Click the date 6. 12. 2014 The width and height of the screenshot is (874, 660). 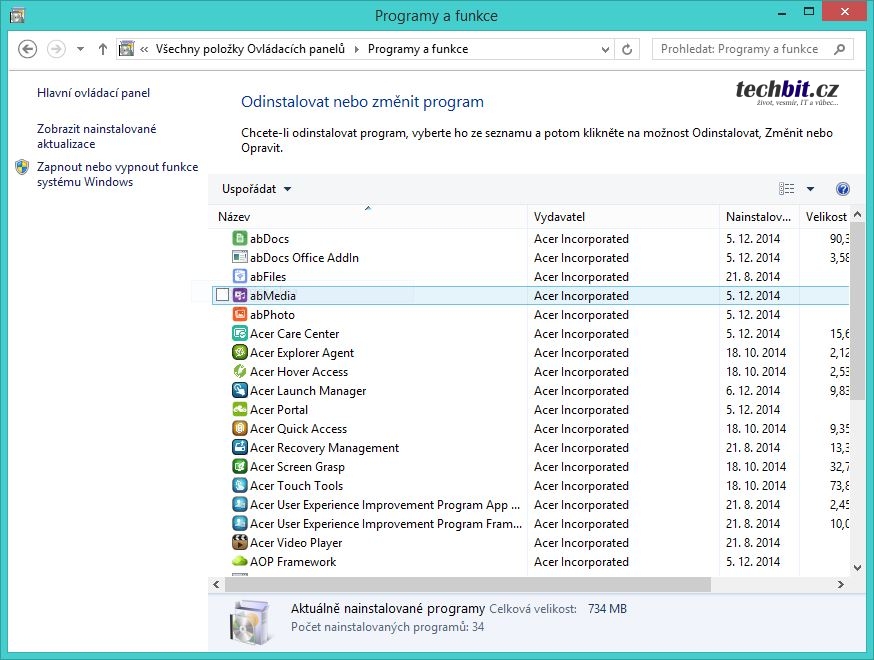(x=752, y=391)
